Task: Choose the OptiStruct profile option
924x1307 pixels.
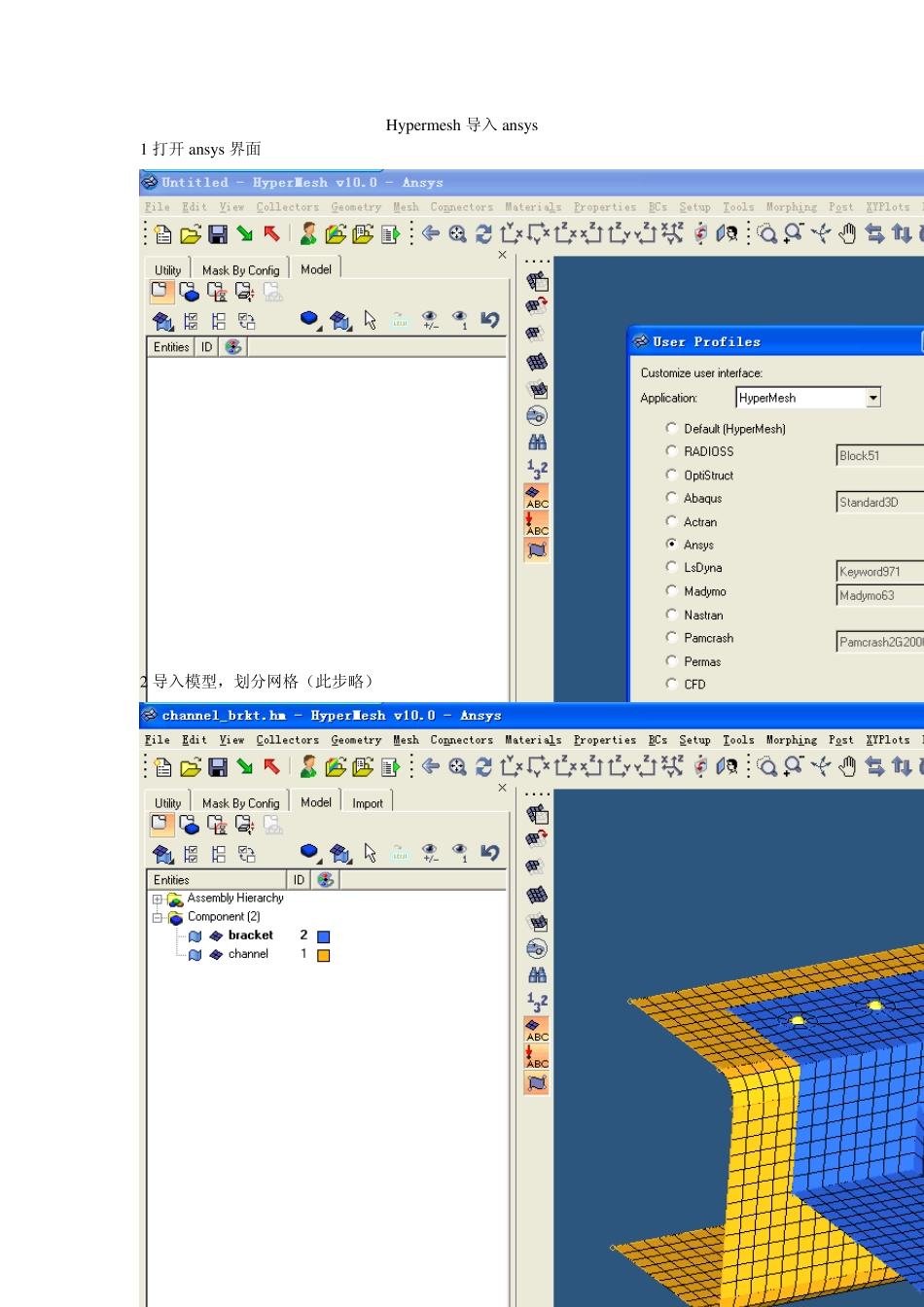Action: (671, 475)
